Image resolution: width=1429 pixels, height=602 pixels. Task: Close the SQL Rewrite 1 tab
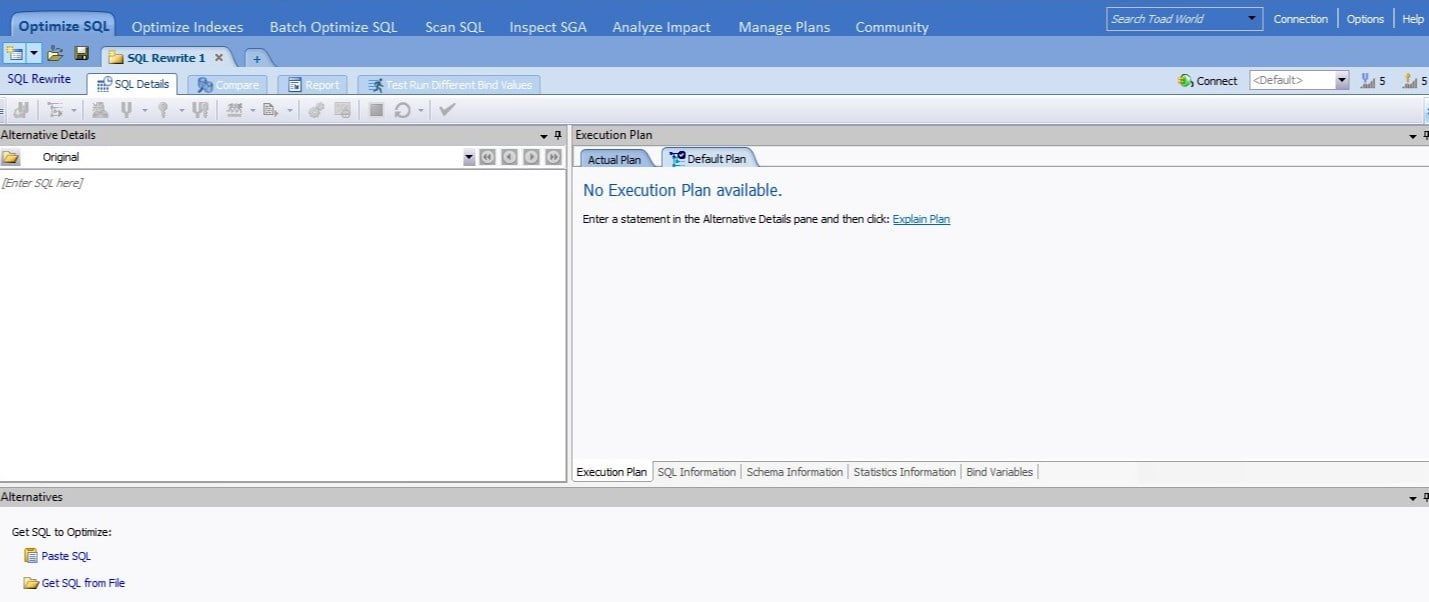pyautogui.click(x=218, y=57)
